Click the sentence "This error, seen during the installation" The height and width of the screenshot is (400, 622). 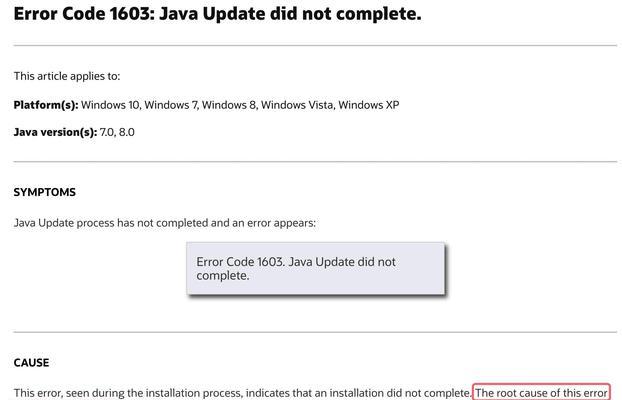[242, 393]
